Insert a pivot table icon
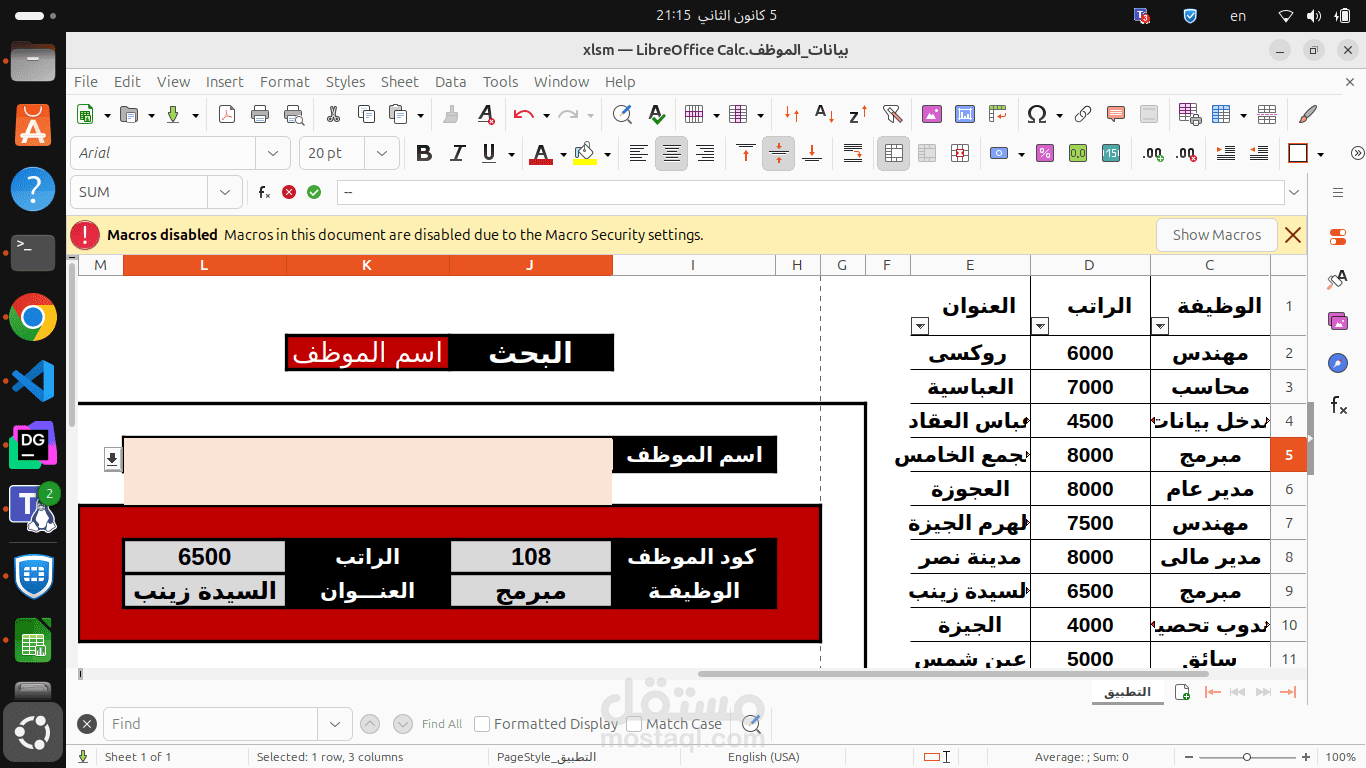Viewport: 1366px width, 768px height. (997, 114)
